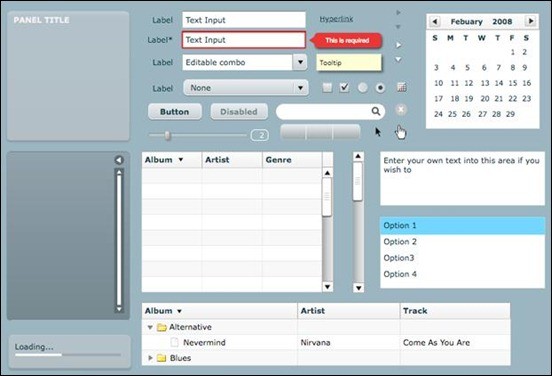Select Option3 in the list
The image size is (552, 376).
(x=462, y=258)
